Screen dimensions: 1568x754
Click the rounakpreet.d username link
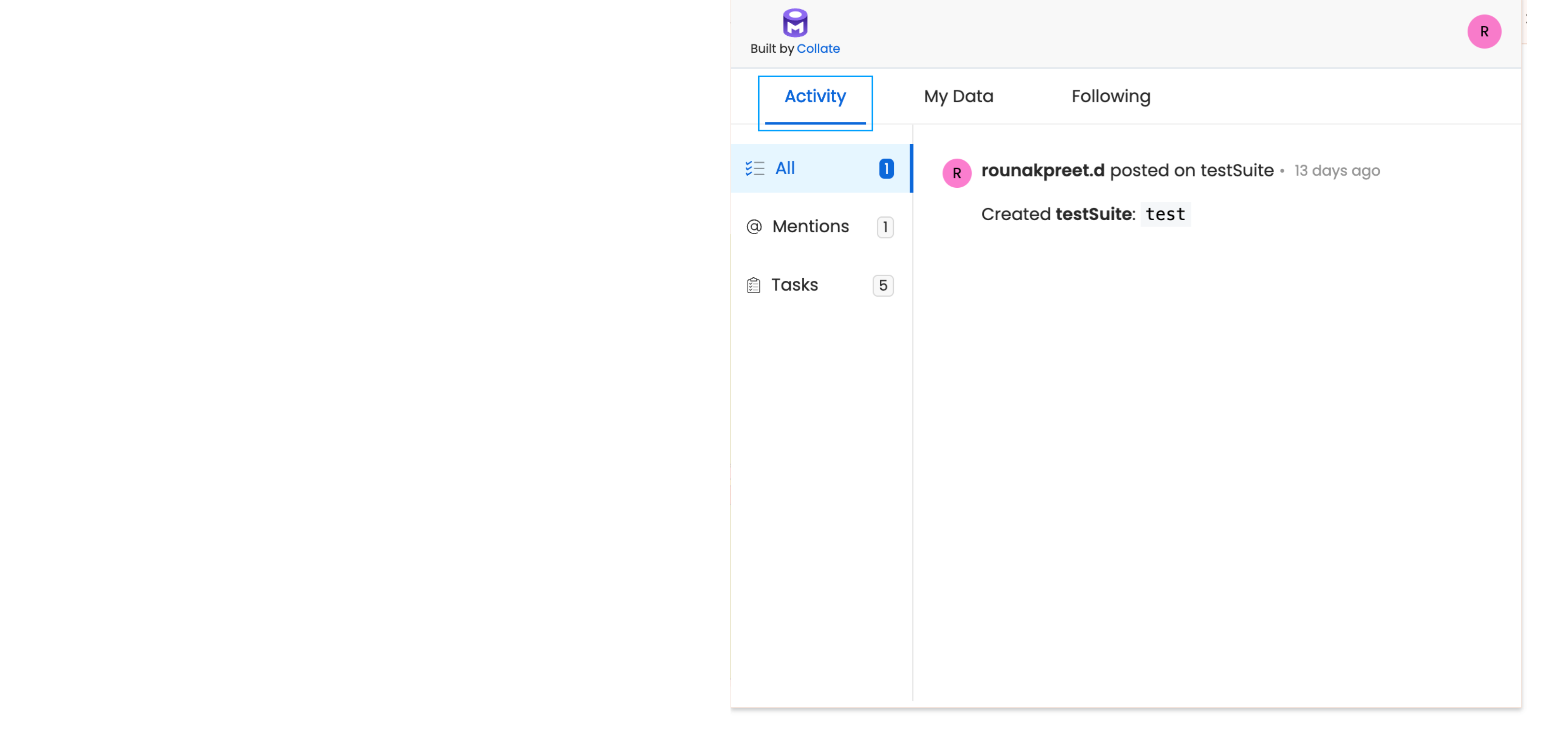(1043, 171)
